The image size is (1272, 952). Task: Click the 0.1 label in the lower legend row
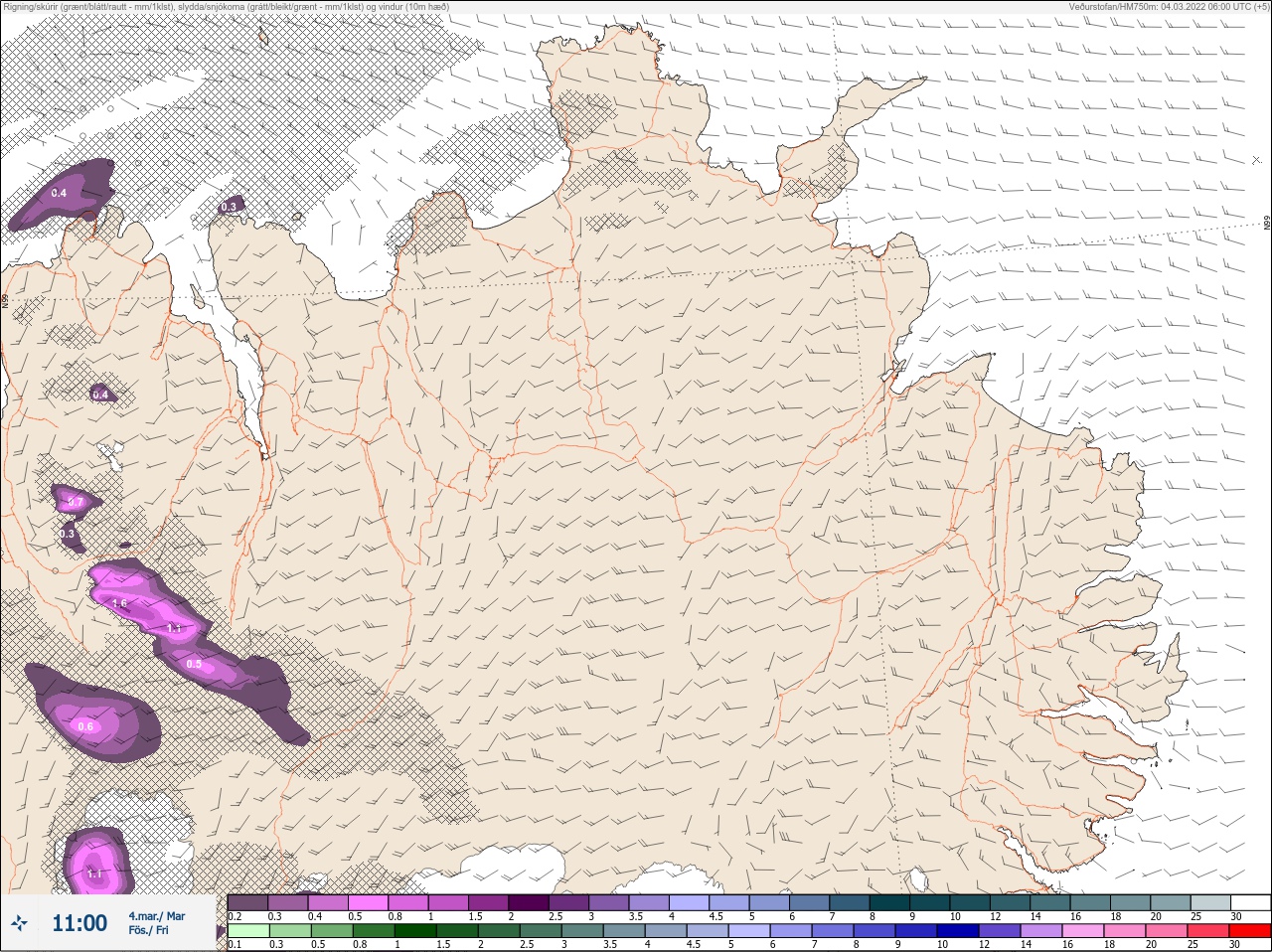235,944
